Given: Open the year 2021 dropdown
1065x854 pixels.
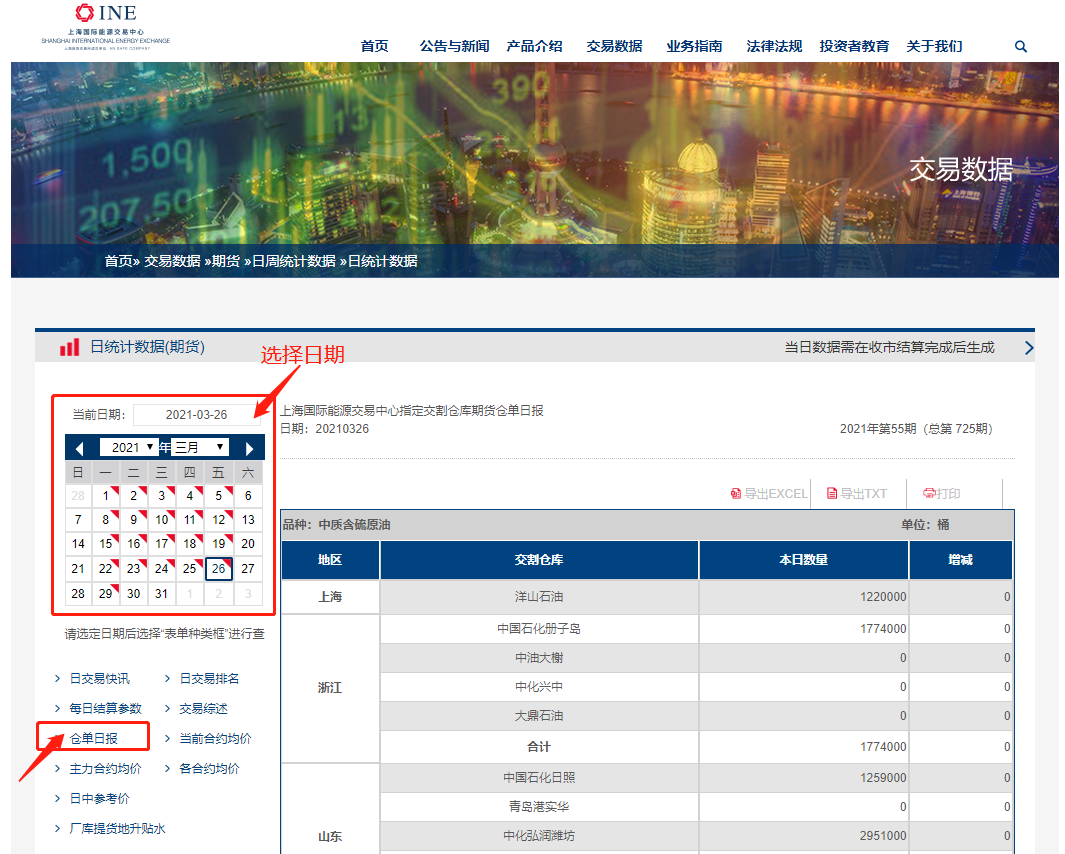Looking at the screenshot, I should tap(129, 447).
